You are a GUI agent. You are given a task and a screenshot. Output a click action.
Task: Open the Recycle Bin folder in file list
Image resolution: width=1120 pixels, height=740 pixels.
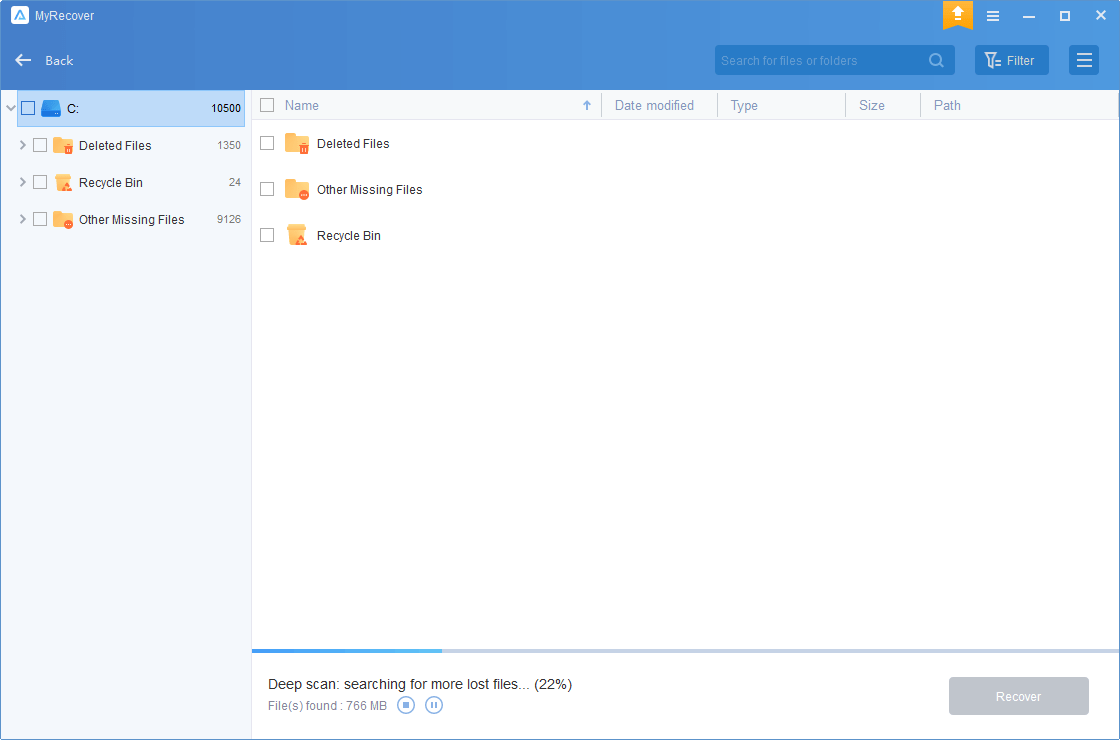[348, 236]
